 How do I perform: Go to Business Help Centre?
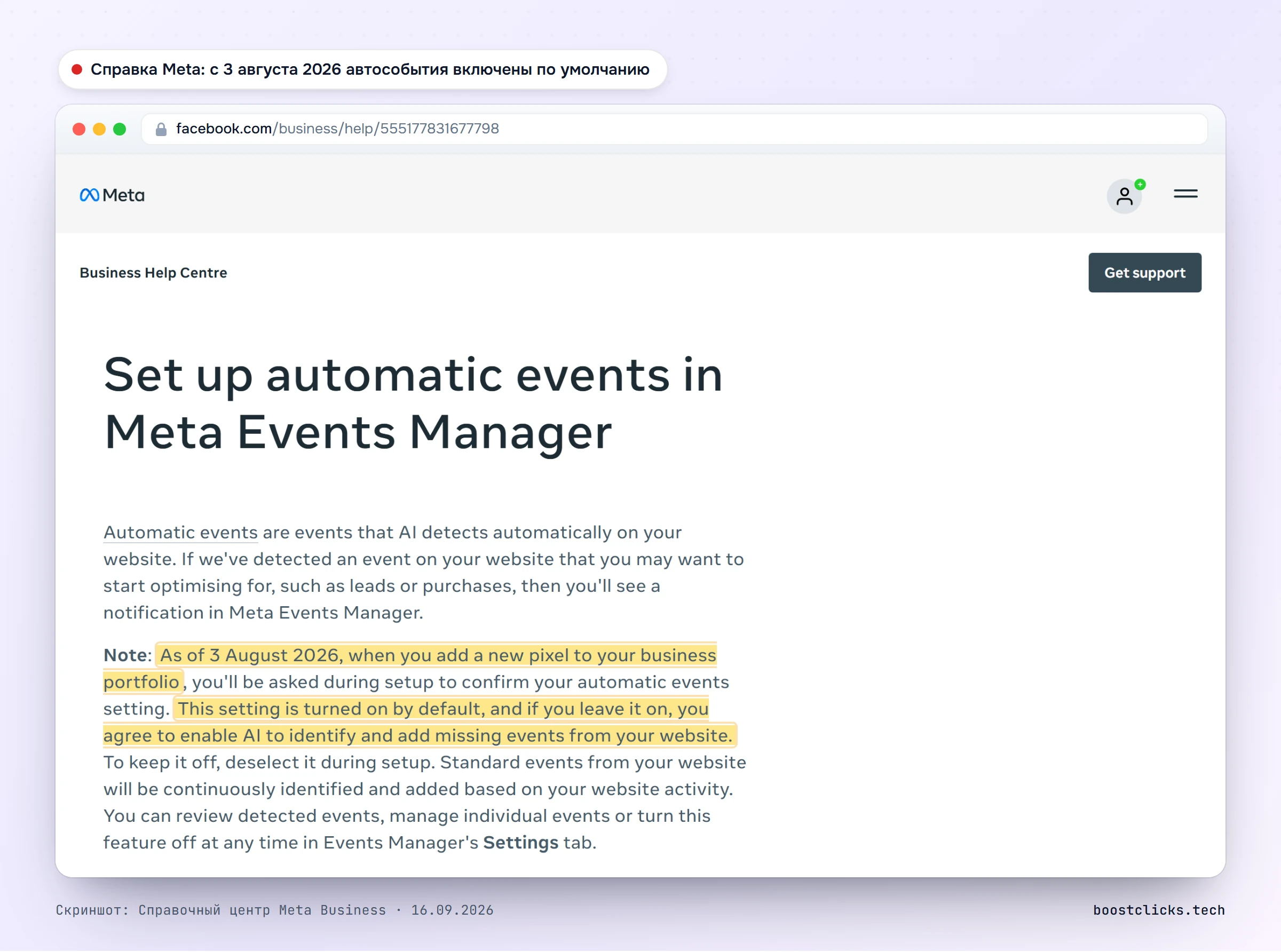153,273
